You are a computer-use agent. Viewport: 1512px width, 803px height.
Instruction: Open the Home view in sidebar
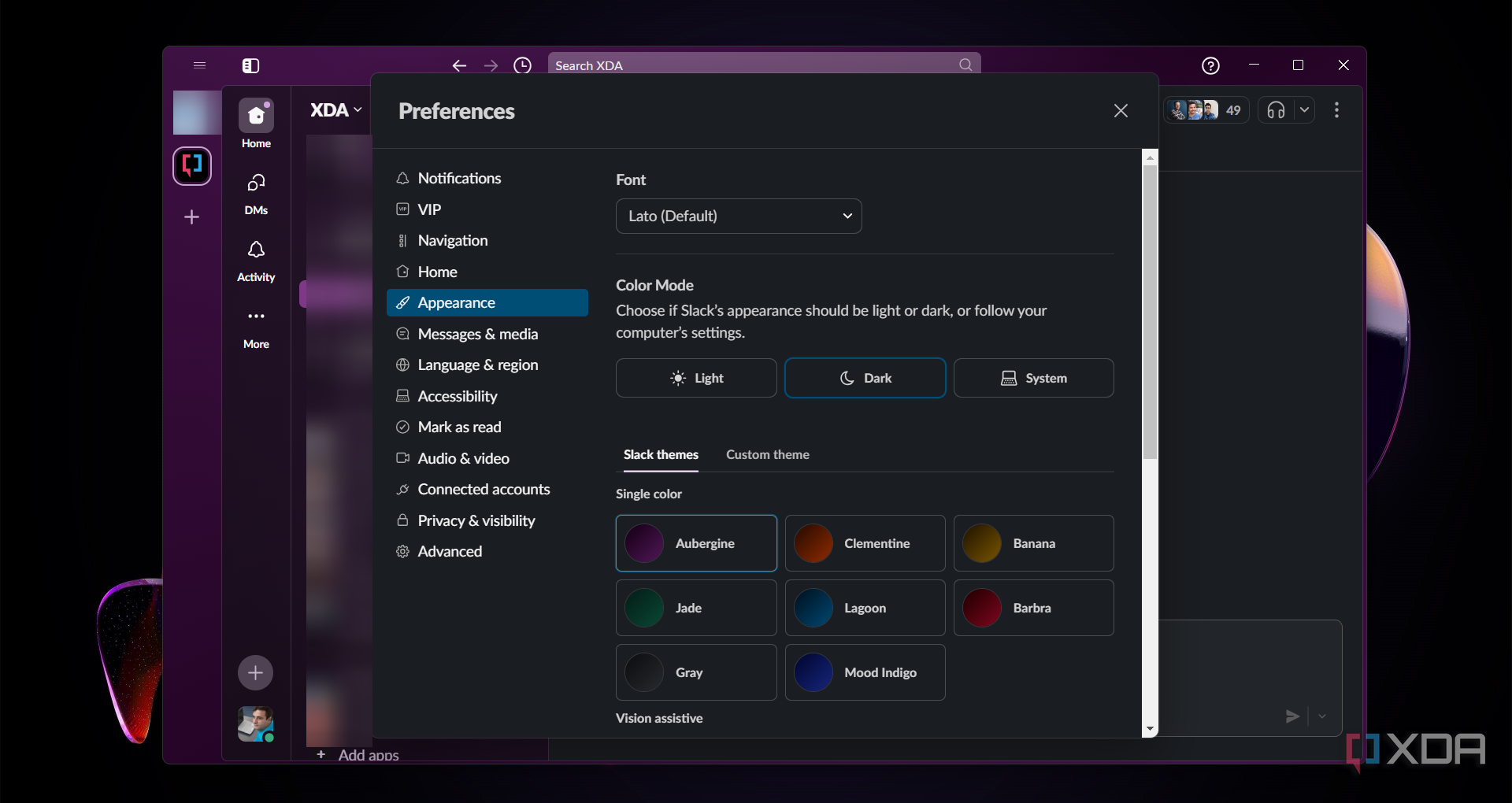[256, 124]
